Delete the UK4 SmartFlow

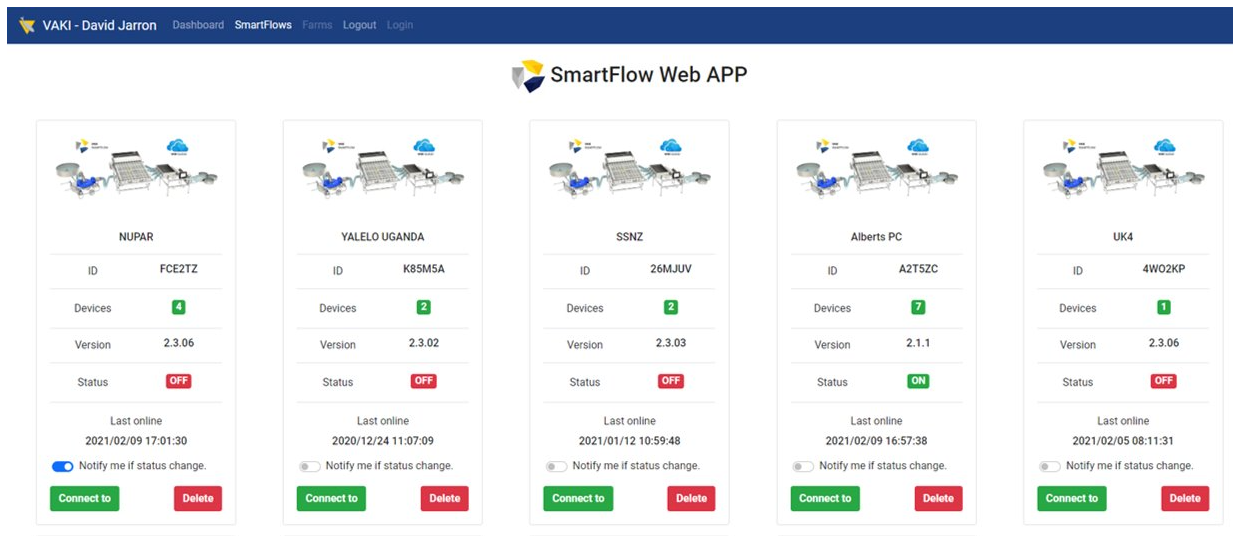pyautogui.click(x=1185, y=498)
